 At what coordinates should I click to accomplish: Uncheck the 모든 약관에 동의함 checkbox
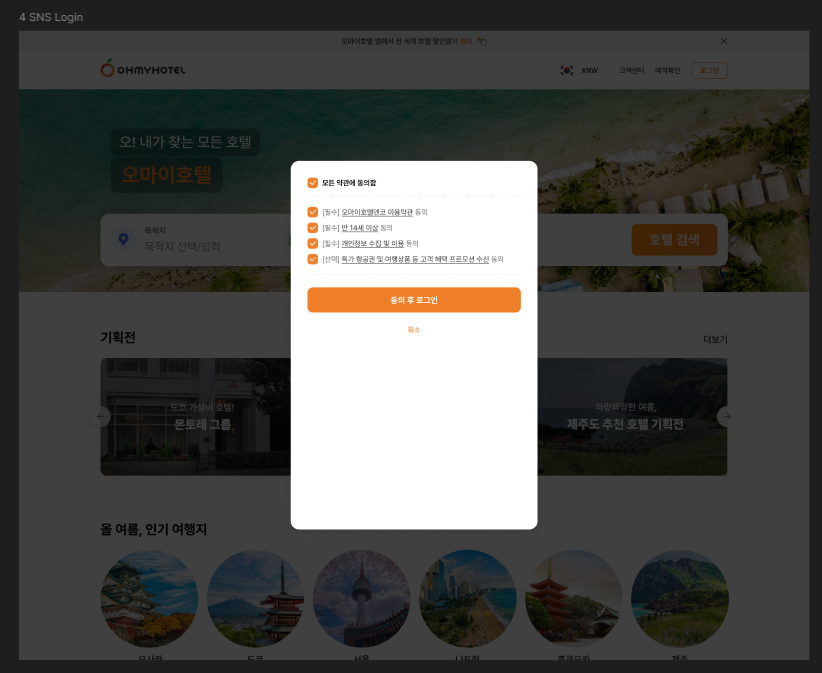tap(312, 183)
